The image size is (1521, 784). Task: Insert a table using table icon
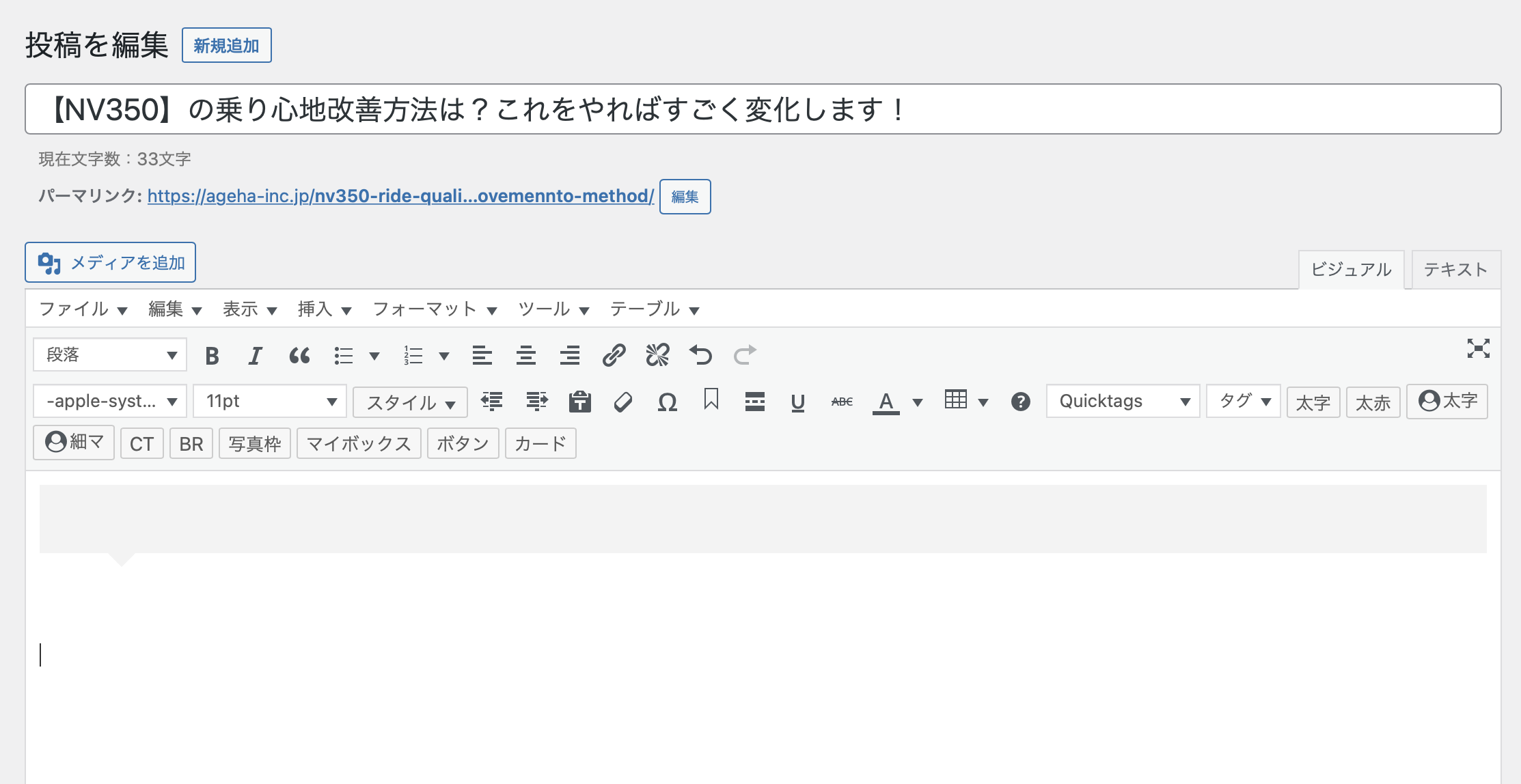tap(955, 401)
